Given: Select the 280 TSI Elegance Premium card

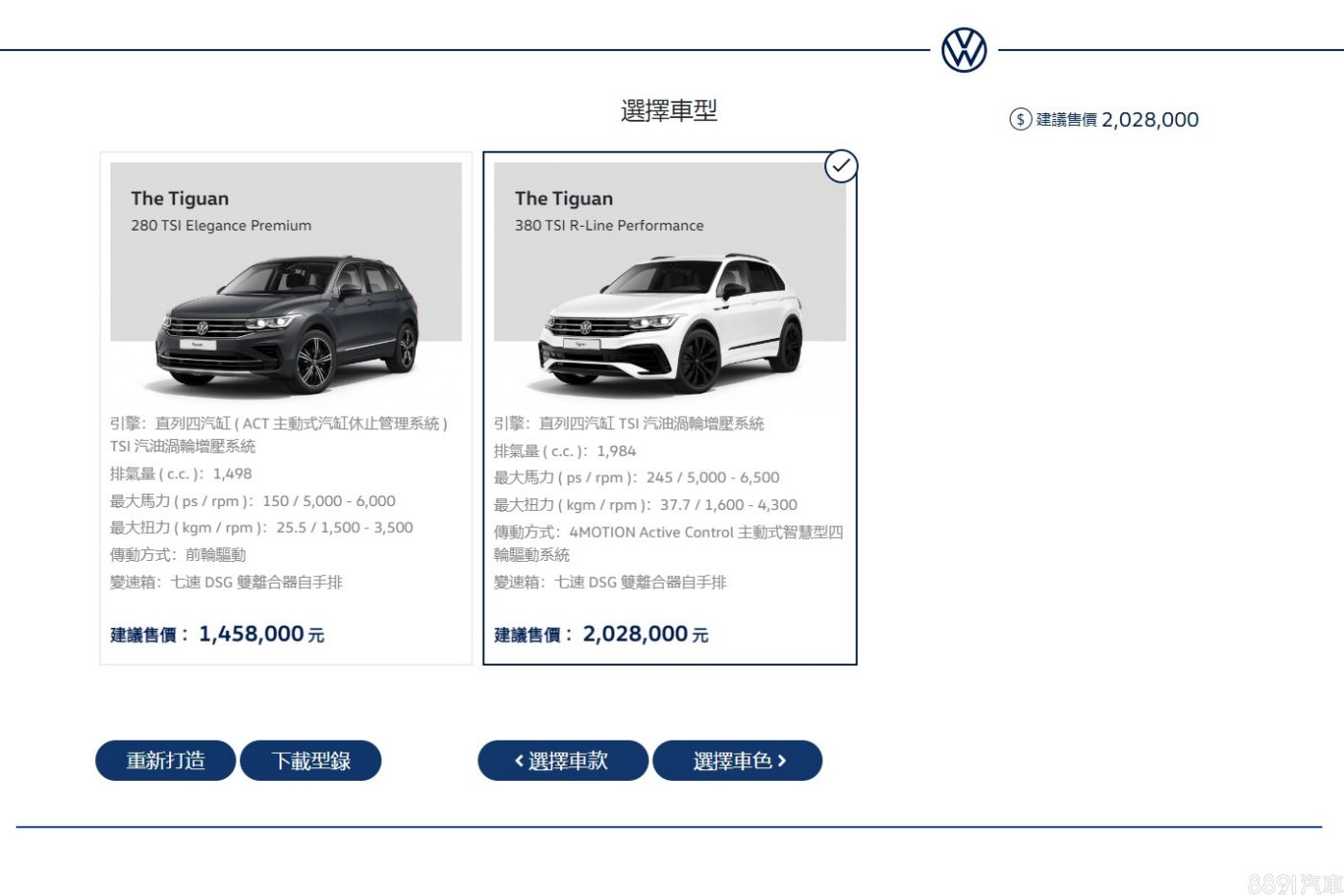Looking at the screenshot, I should click(286, 408).
